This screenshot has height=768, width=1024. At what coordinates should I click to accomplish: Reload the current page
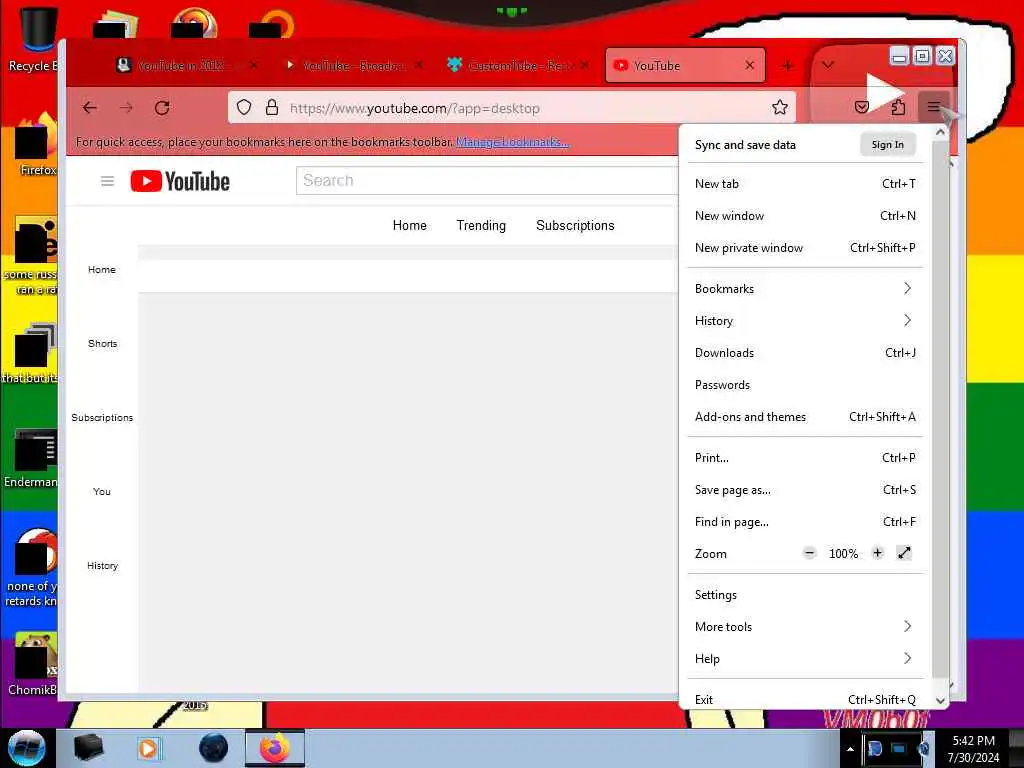163,108
